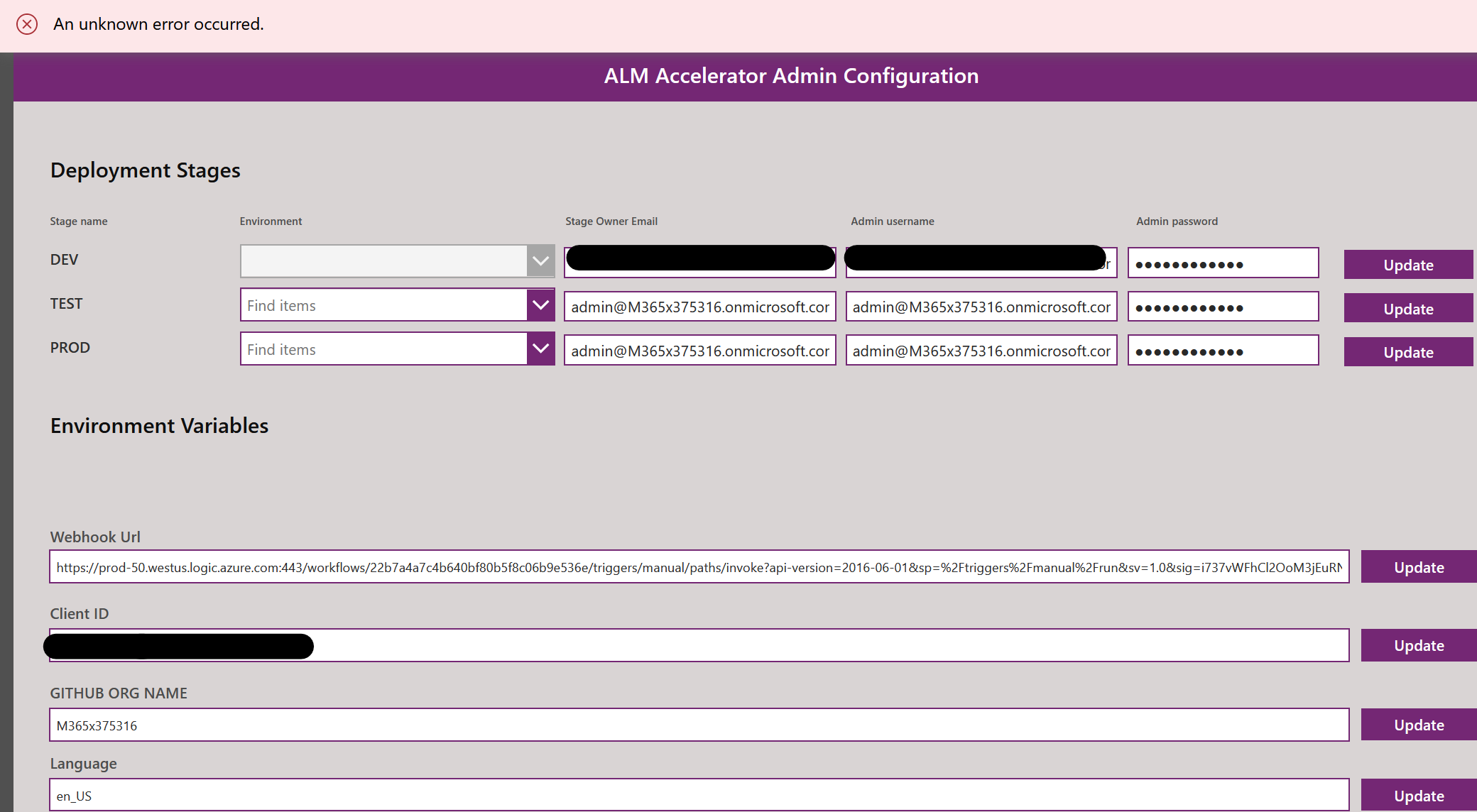Expand the TEST 'Find items' environment picker

(x=540, y=304)
